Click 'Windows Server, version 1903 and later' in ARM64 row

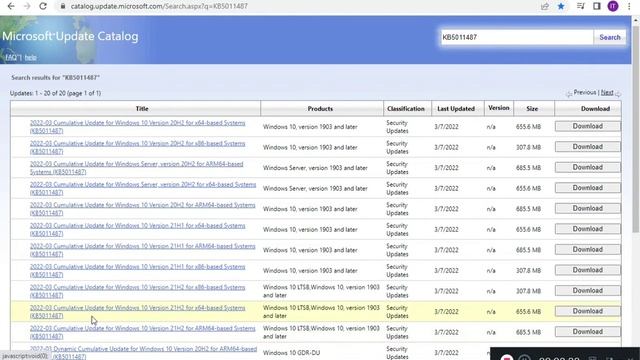click(x=315, y=168)
